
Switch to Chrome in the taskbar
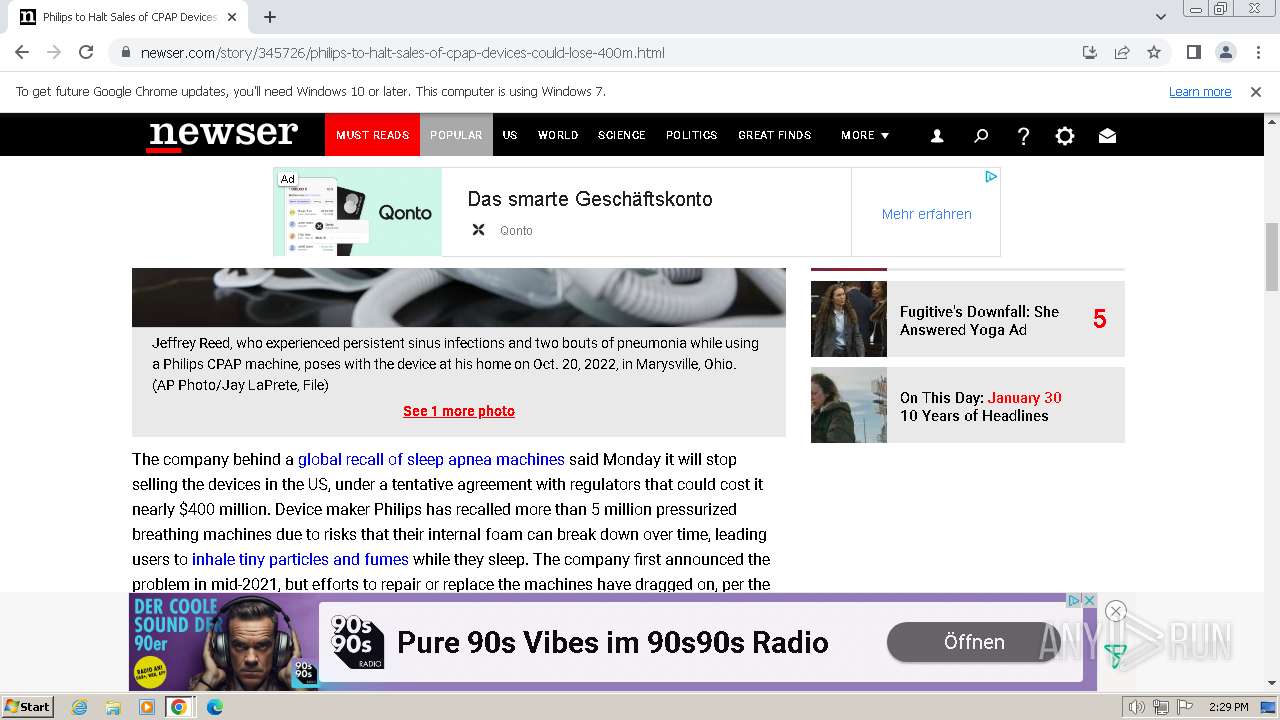pos(179,707)
